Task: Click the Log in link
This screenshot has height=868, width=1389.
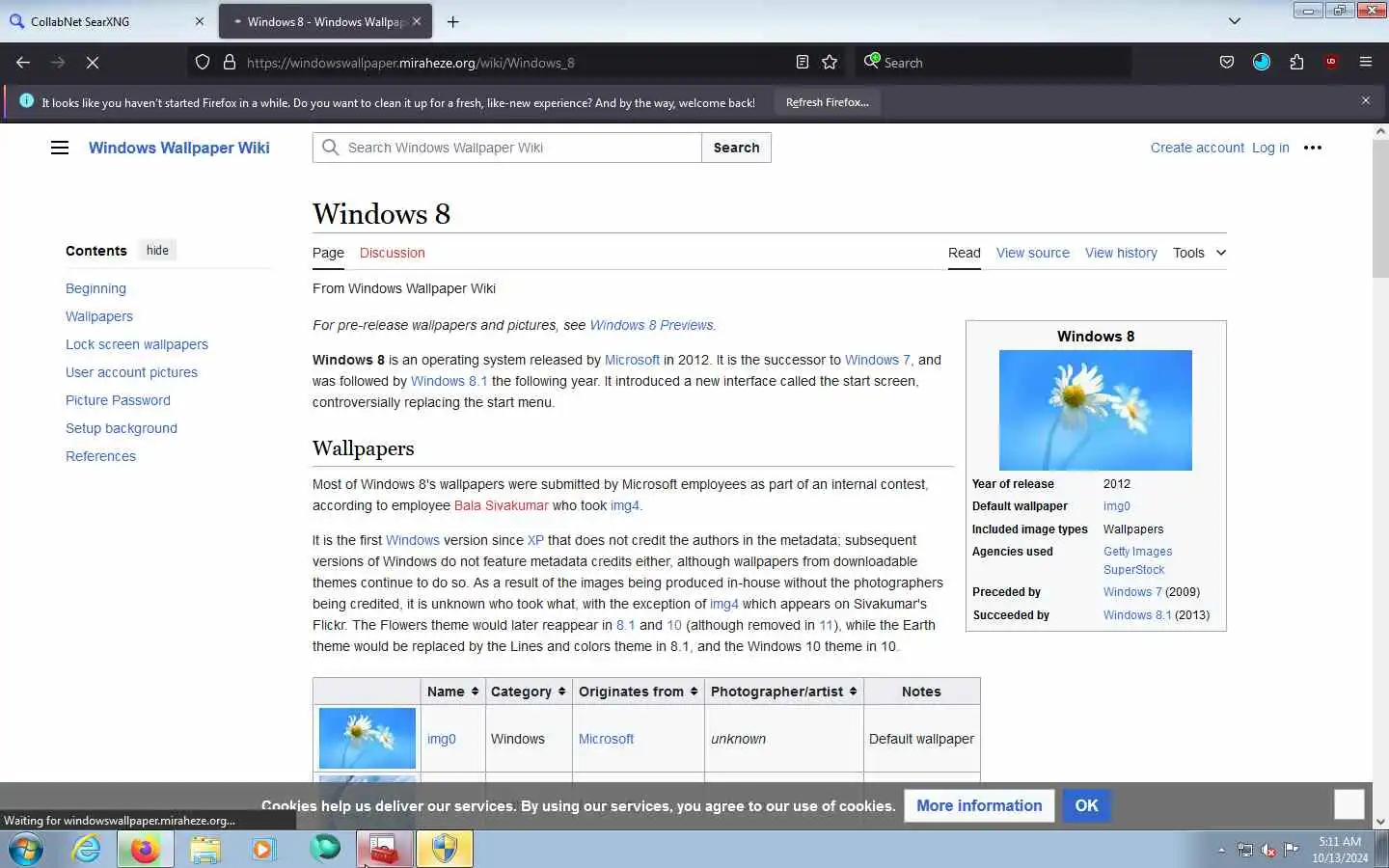Action: tap(1270, 148)
